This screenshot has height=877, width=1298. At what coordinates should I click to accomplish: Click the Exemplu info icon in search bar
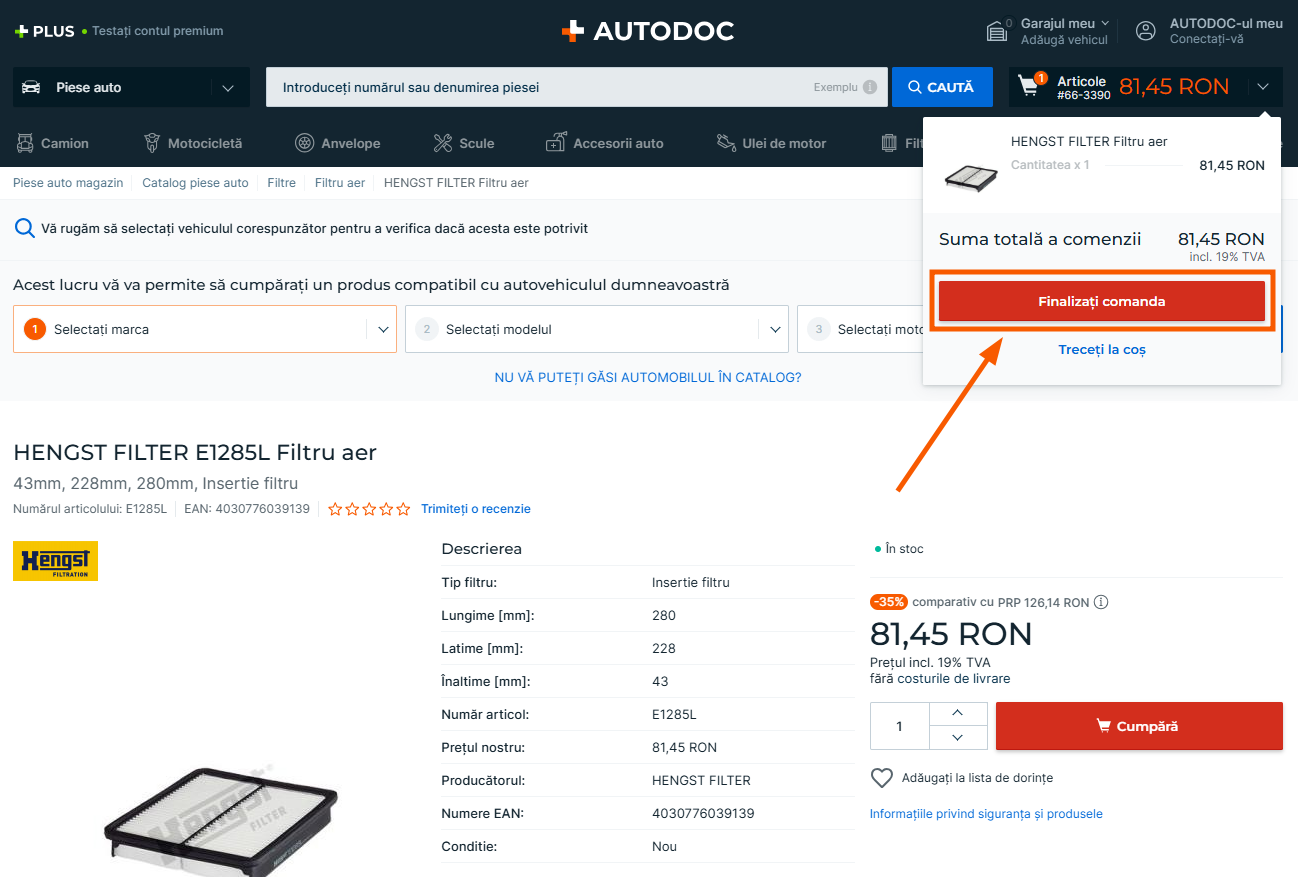870,87
